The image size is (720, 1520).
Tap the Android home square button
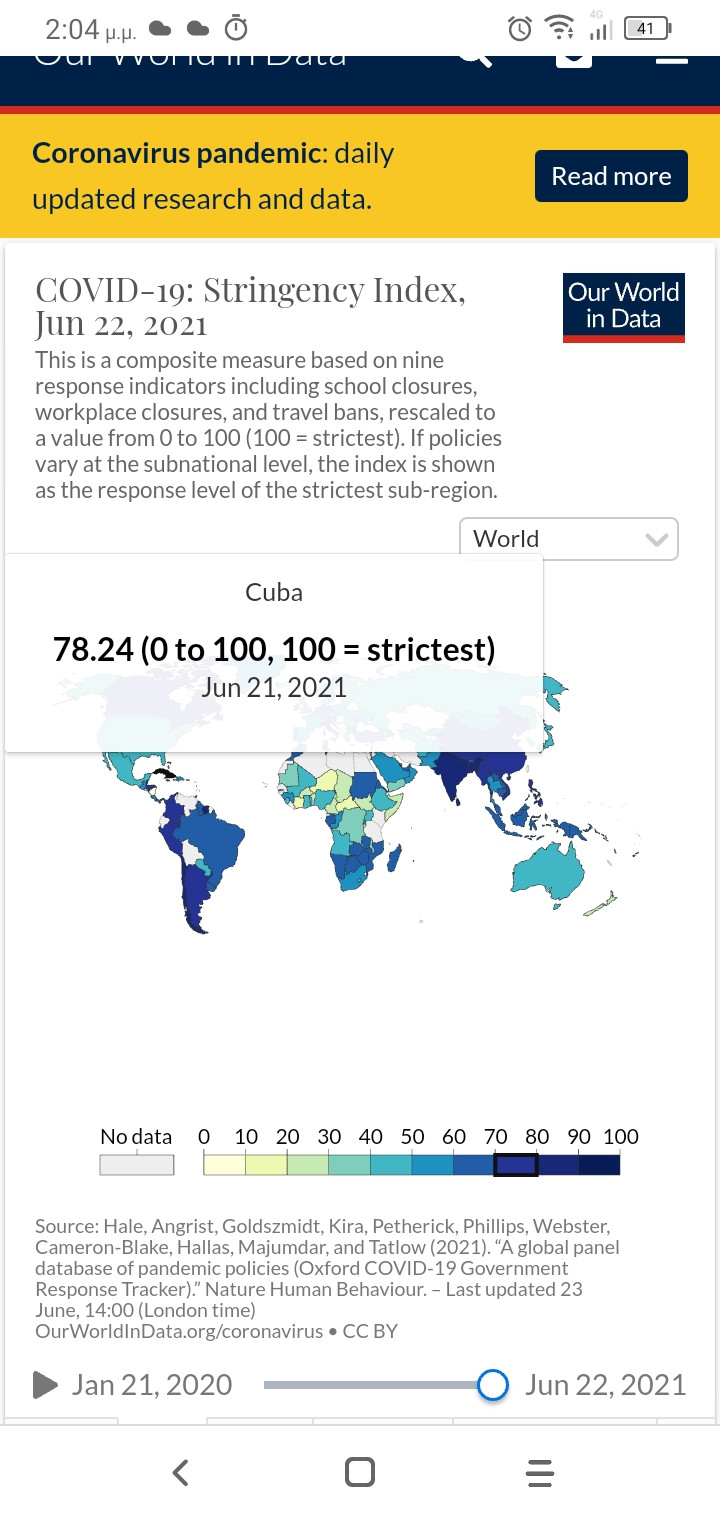[x=360, y=1472]
